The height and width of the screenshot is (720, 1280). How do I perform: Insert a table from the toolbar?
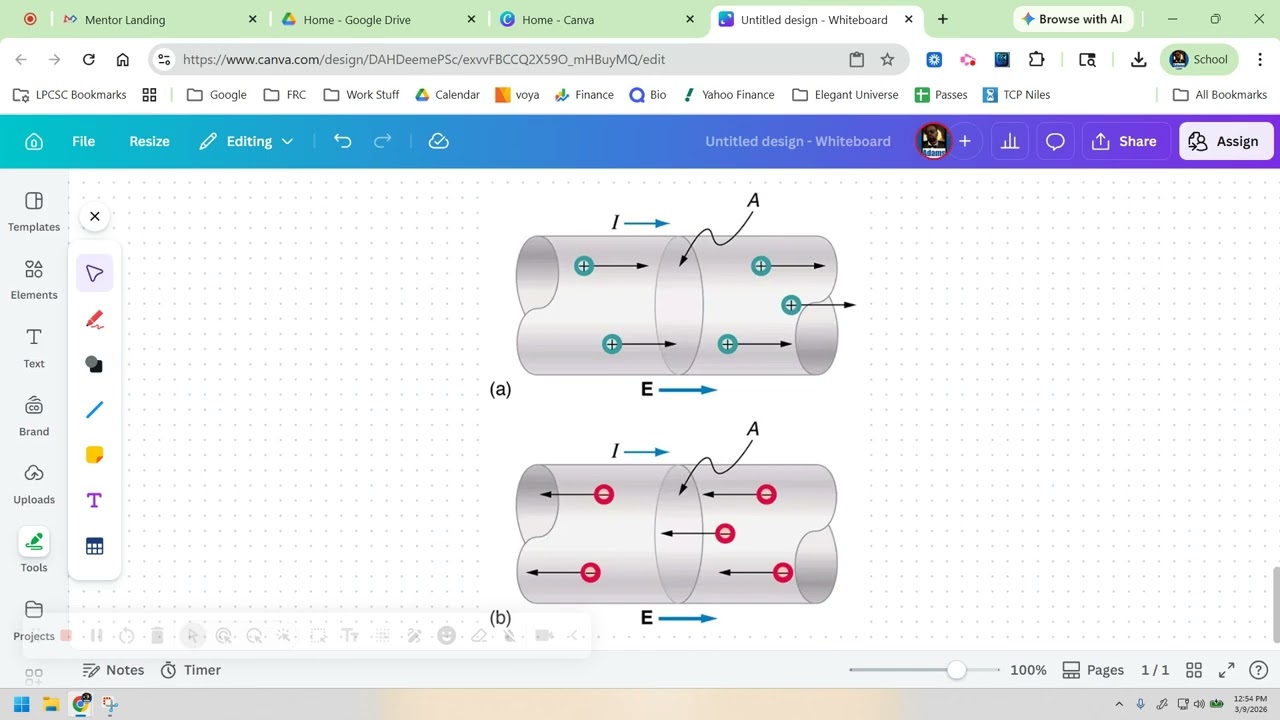click(x=95, y=546)
